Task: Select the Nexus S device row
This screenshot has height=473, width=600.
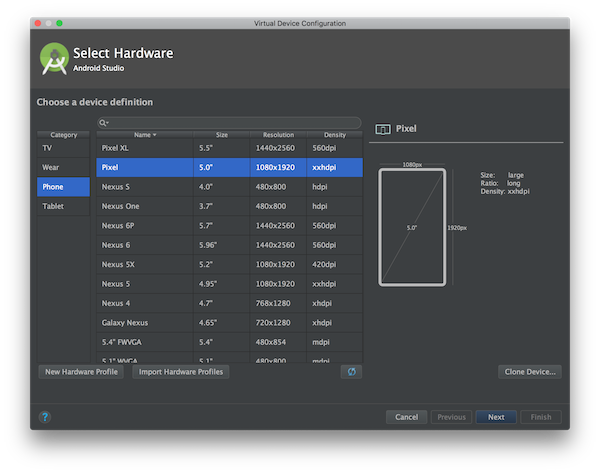Action: tap(230, 187)
